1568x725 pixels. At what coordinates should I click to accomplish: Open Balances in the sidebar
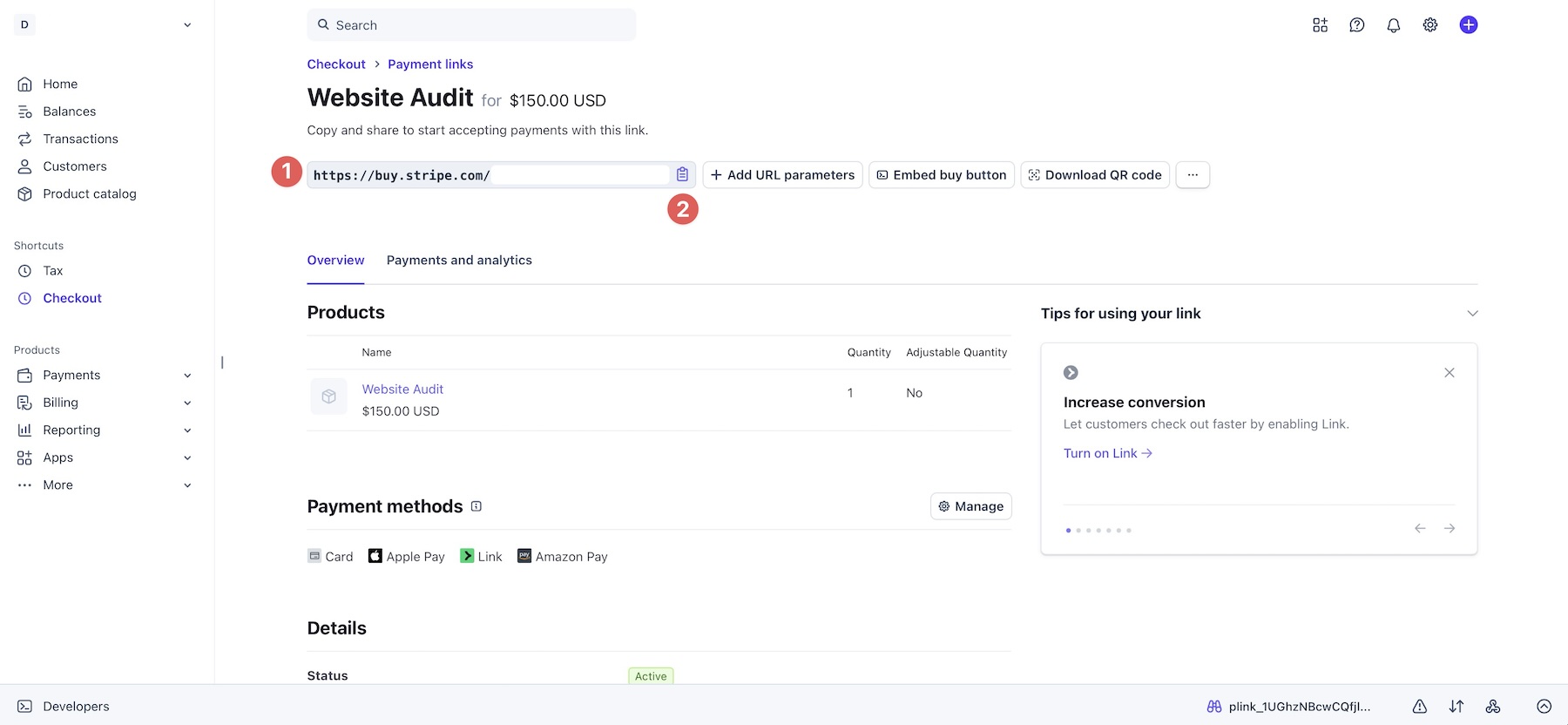click(70, 112)
